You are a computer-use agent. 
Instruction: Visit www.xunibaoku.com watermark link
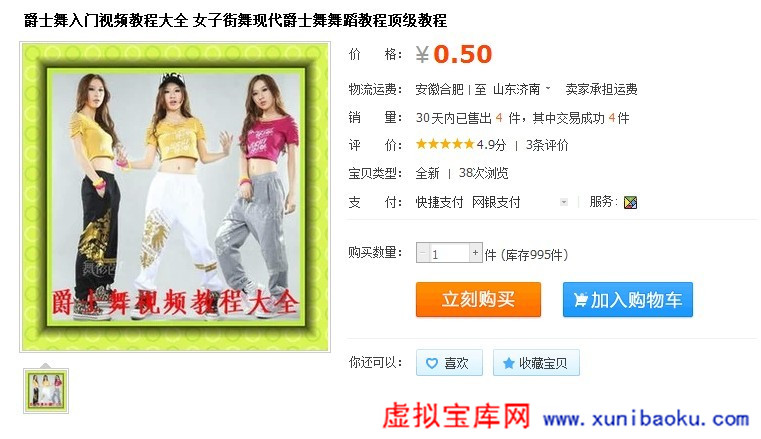[x=646, y=419]
